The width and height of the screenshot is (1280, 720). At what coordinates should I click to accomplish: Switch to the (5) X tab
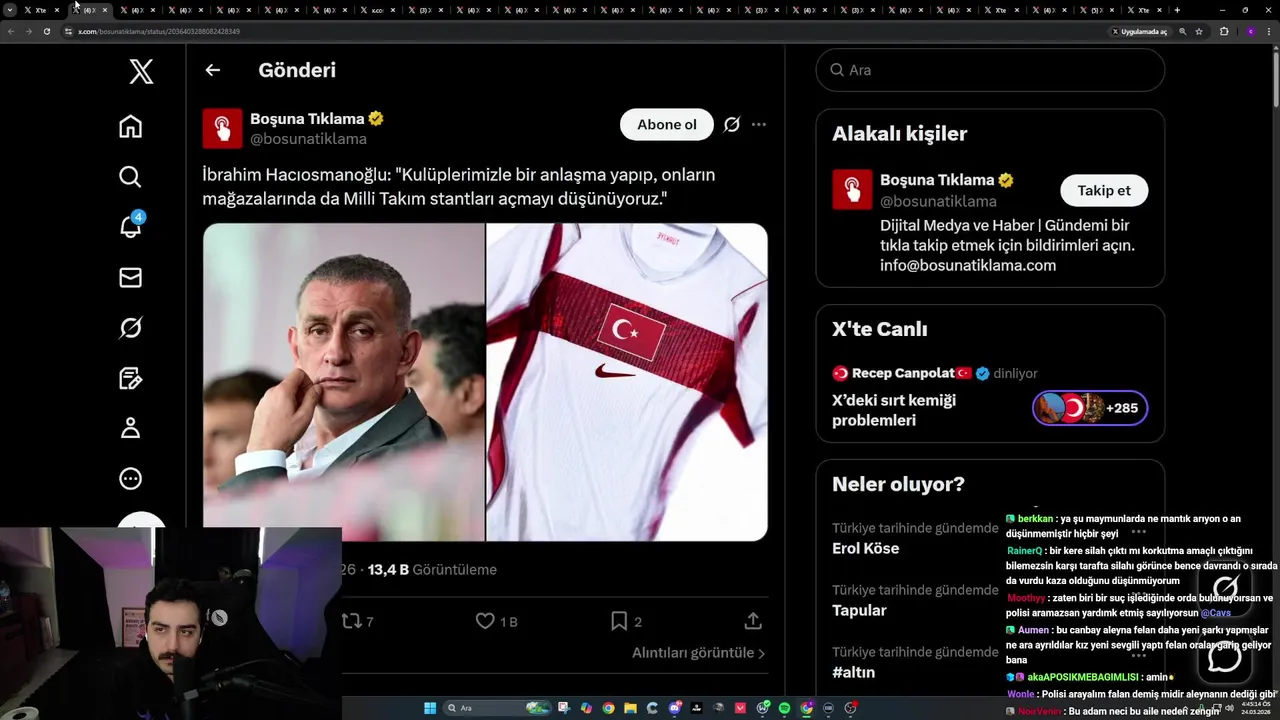(x=1098, y=10)
